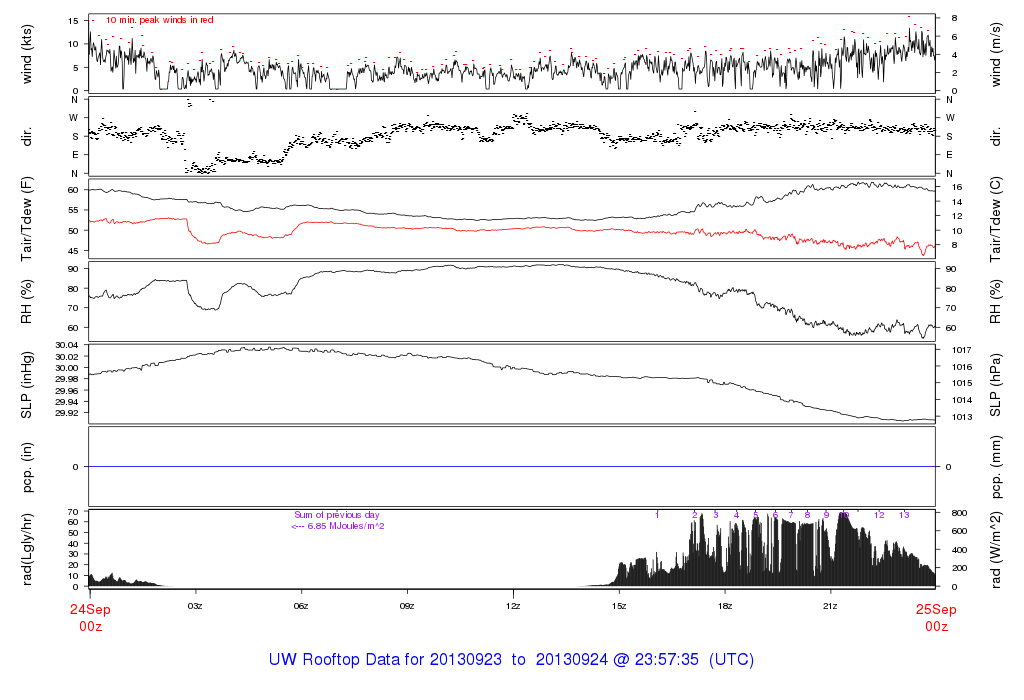Viewport: 1024px width, 700px height.
Task: Select the 12z time axis marker
Action: [513, 606]
